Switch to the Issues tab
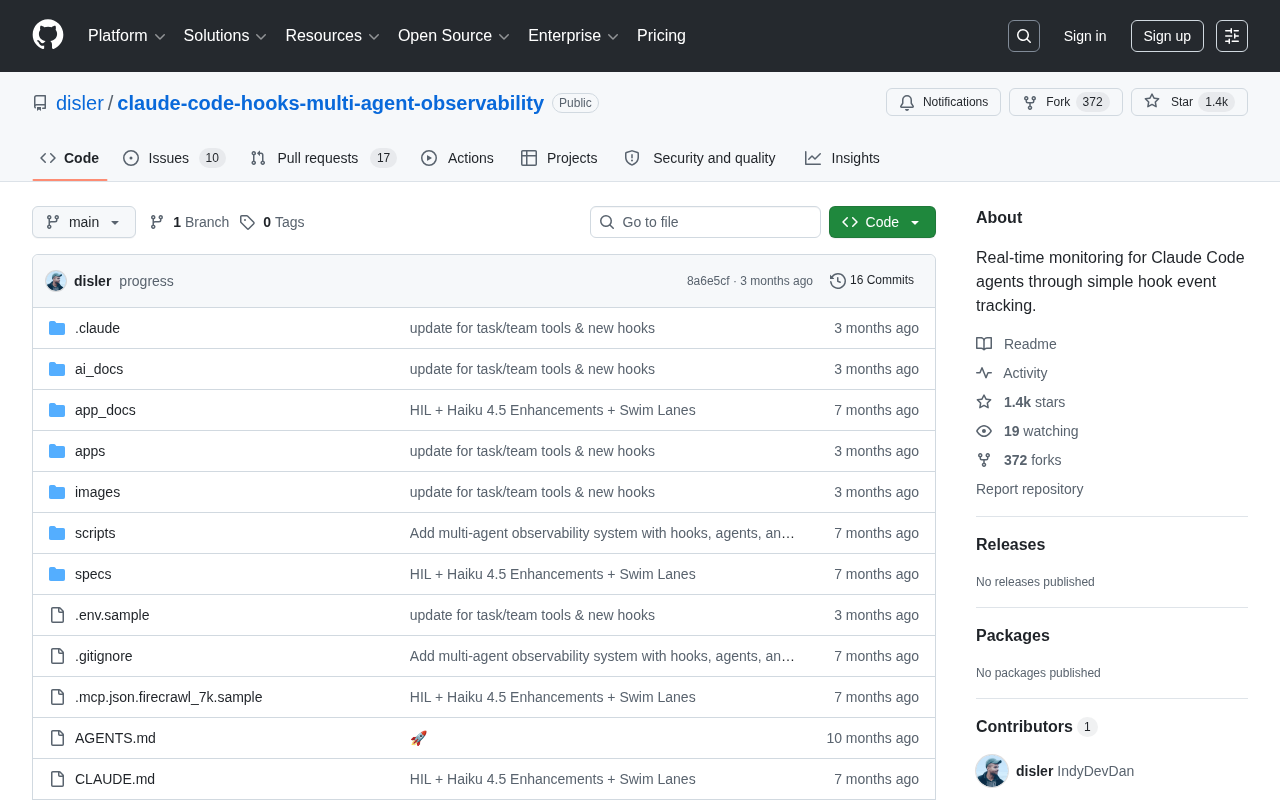The width and height of the screenshot is (1280, 800). [x=174, y=158]
